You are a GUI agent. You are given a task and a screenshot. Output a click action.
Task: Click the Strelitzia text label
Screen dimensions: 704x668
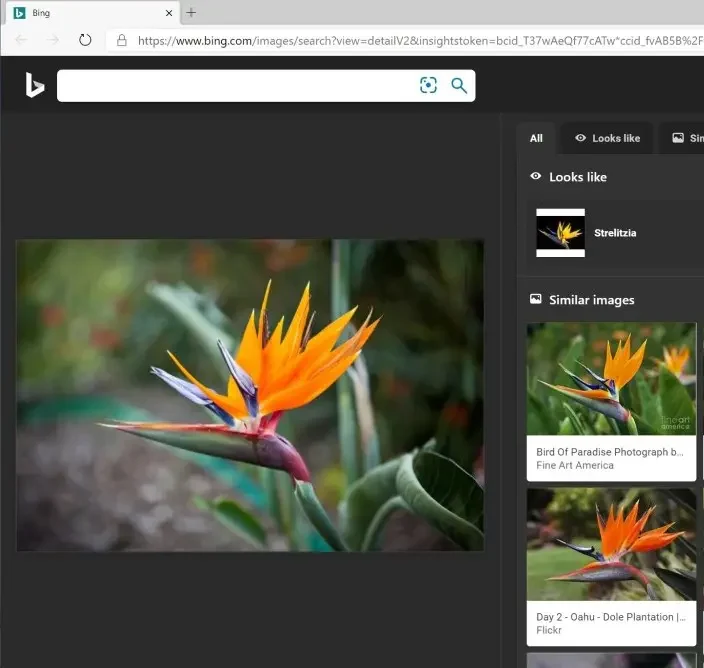[x=615, y=233]
